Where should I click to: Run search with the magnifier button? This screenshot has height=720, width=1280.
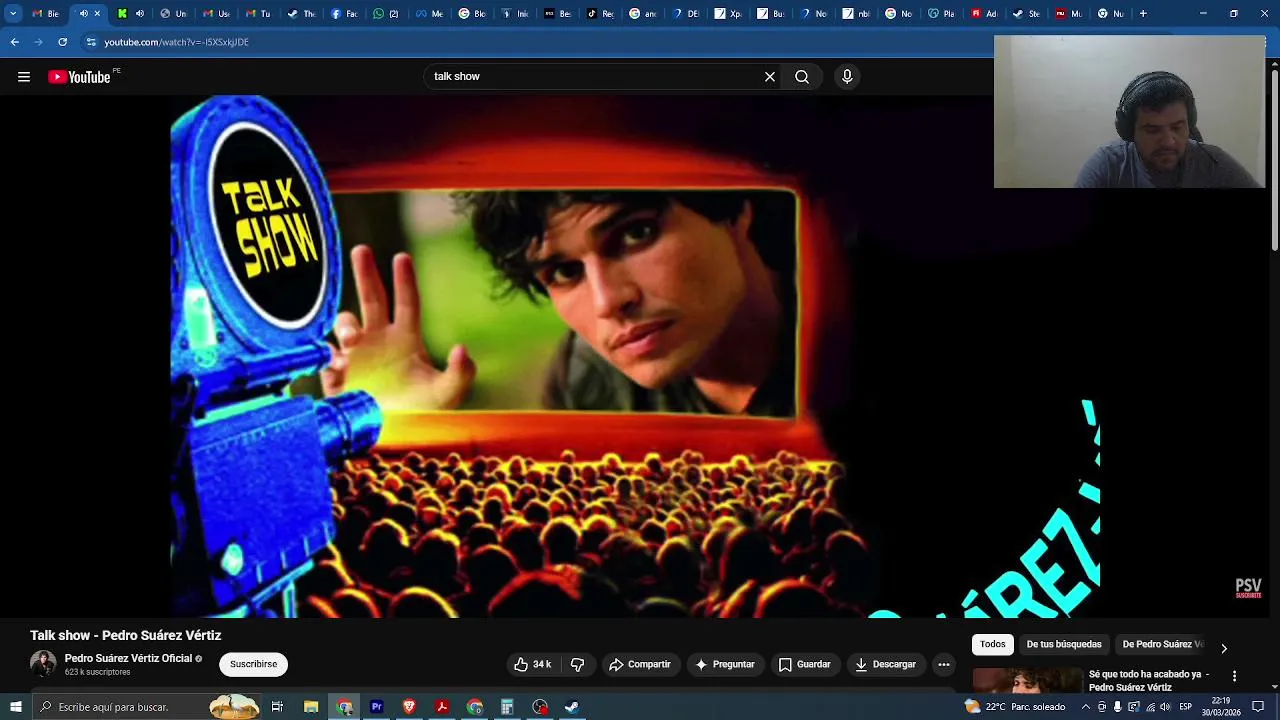[802, 77]
